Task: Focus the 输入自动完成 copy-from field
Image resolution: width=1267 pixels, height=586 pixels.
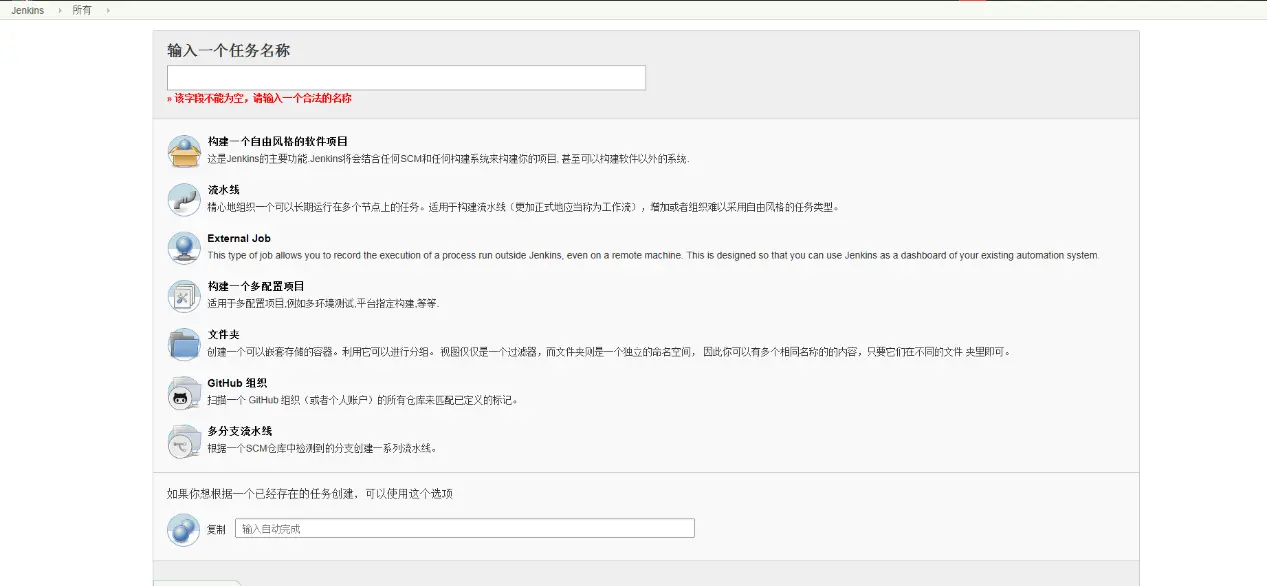Action: (465, 528)
